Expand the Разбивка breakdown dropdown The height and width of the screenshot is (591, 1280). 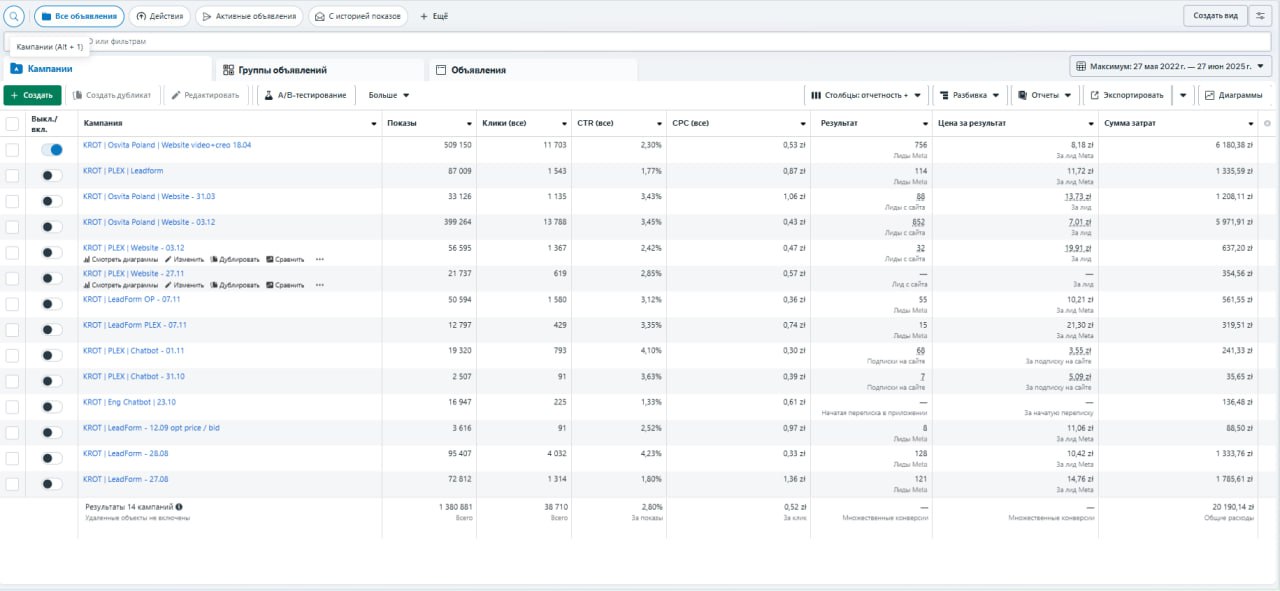[969, 95]
